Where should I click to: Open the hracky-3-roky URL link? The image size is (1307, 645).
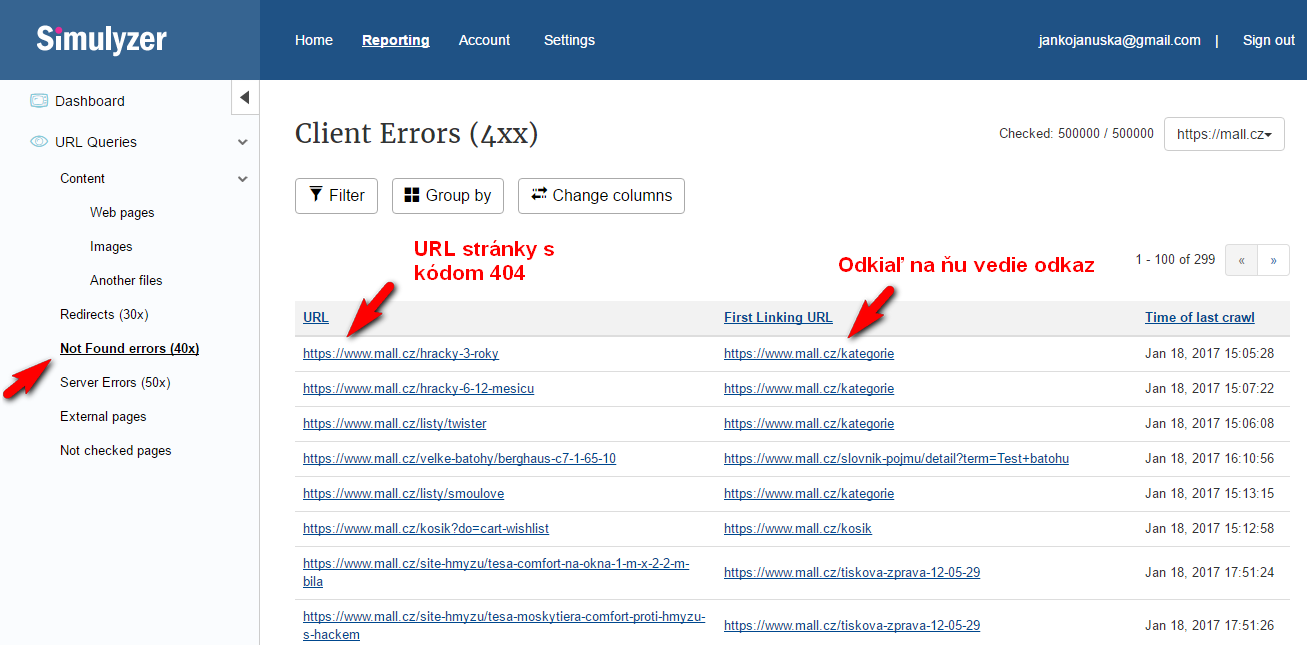(401, 353)
